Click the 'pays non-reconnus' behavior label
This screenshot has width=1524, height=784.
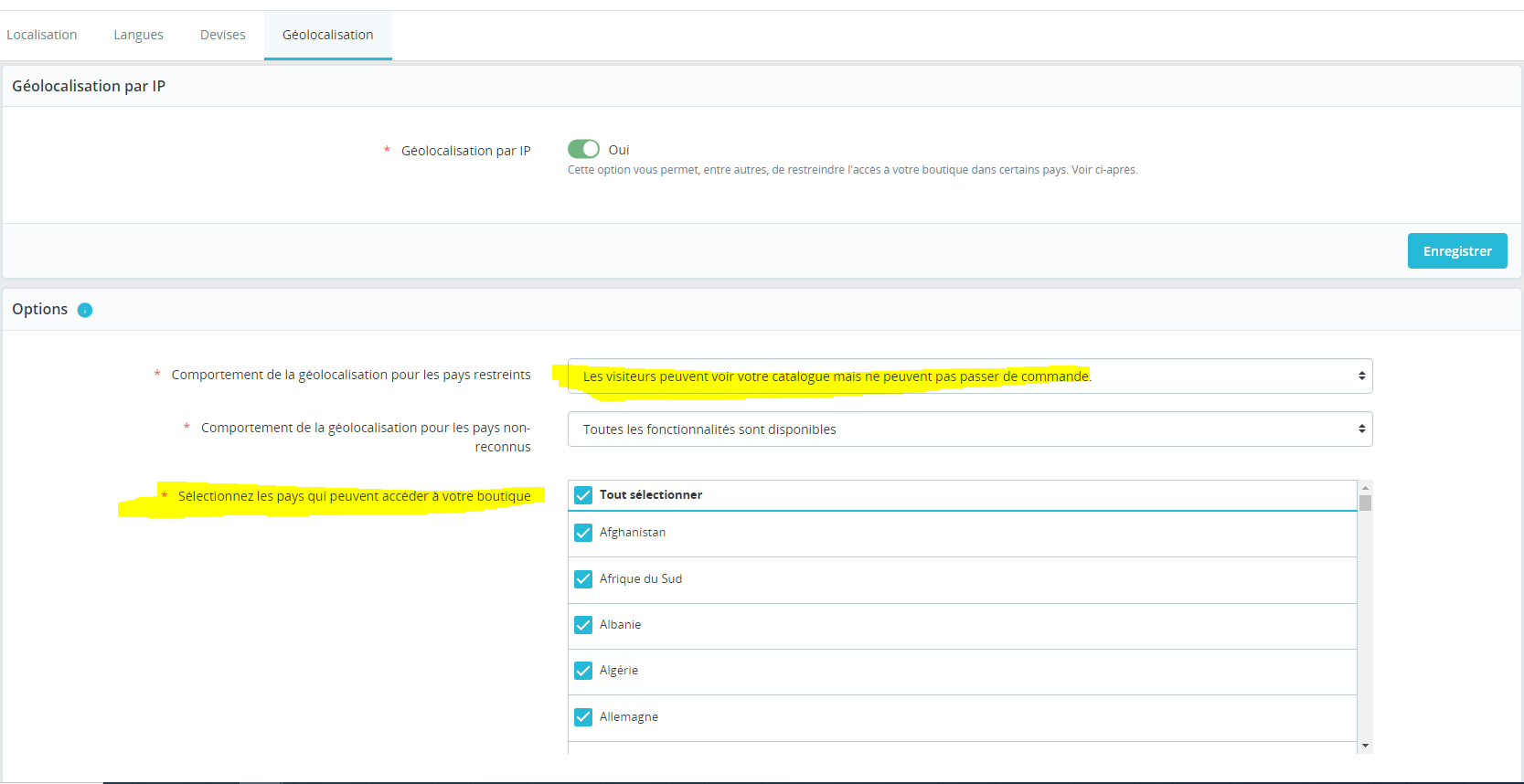pos(366,437)
